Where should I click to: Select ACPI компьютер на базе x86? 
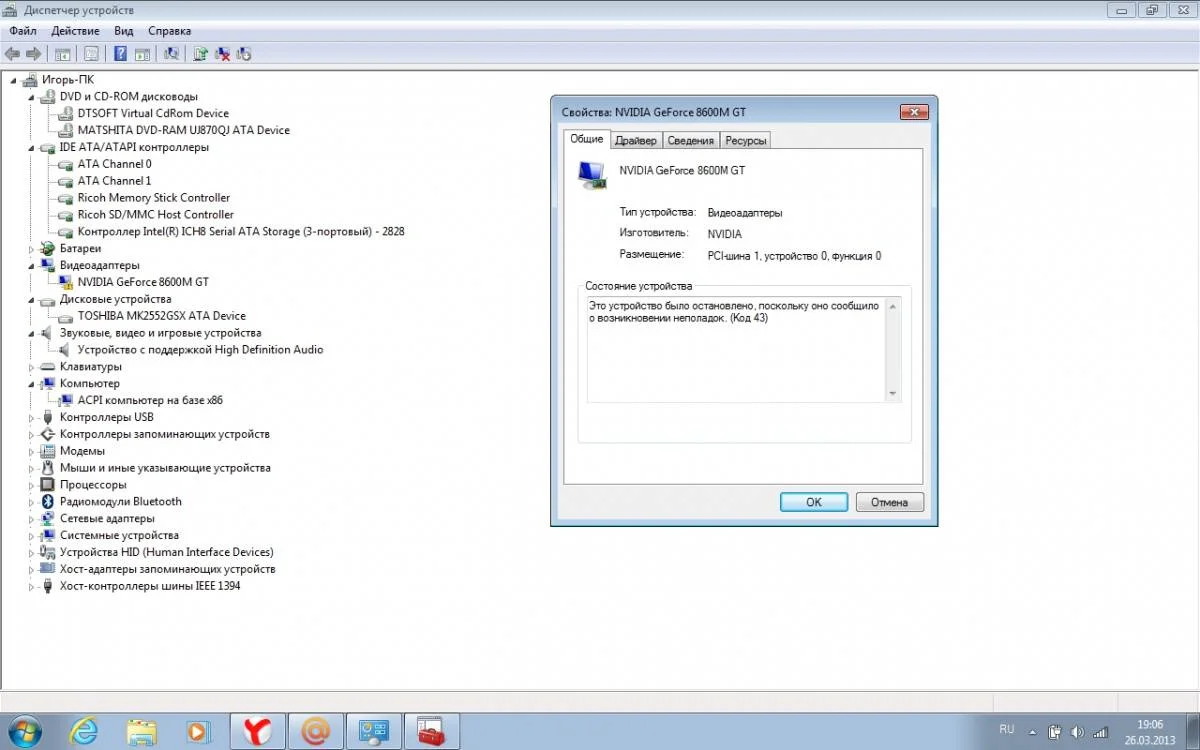[150, 400]
